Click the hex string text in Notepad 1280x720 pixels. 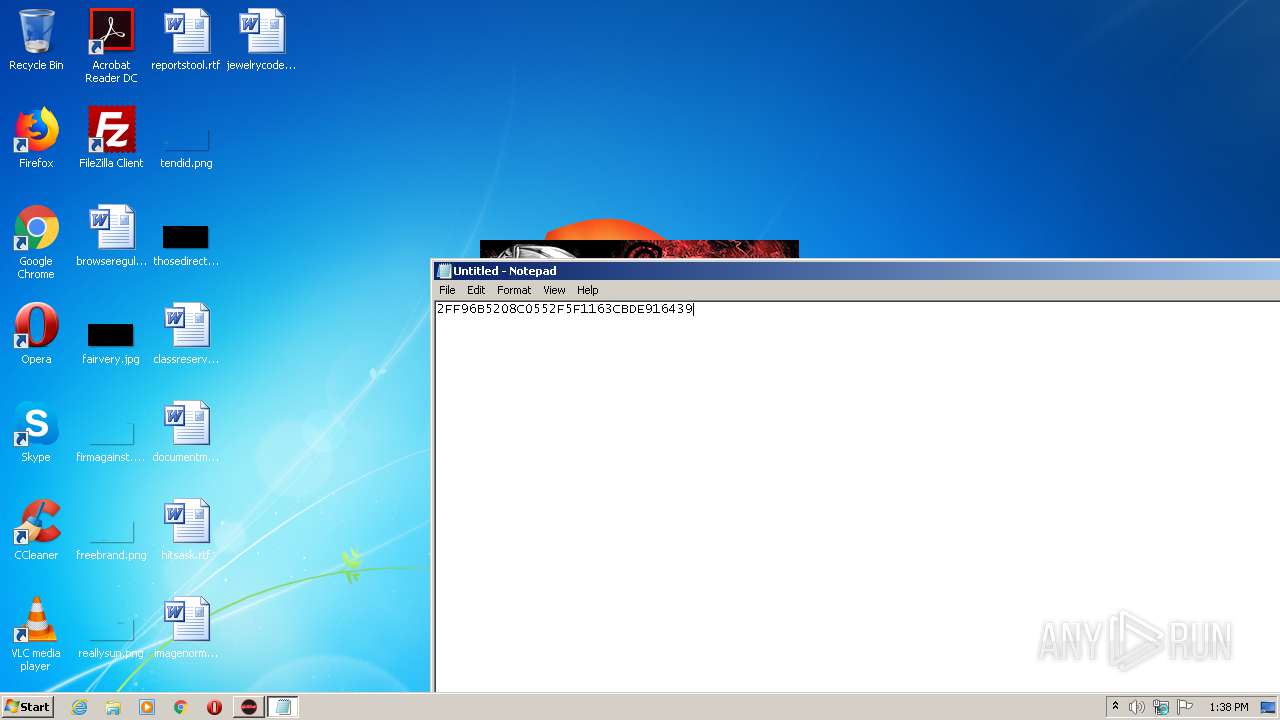pos(565,309)
